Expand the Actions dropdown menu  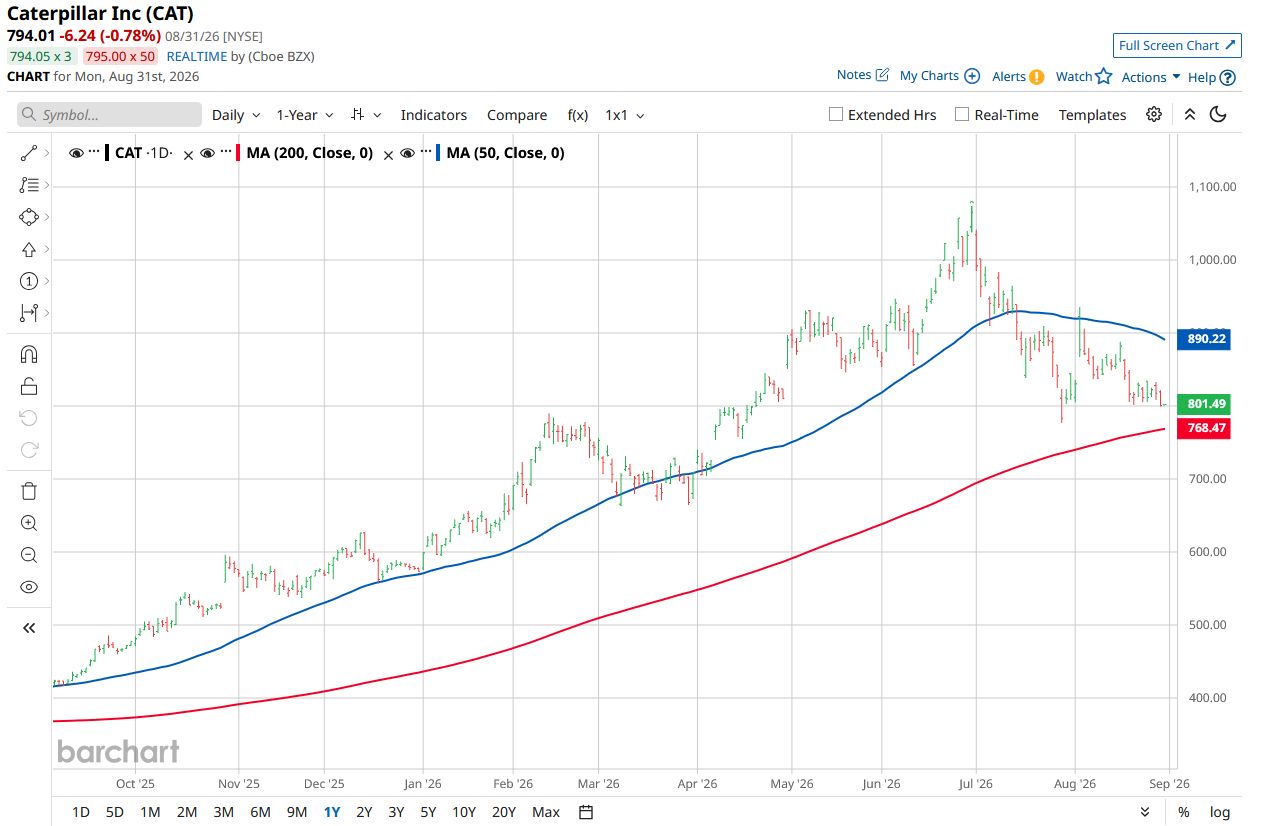point(1151,77)
